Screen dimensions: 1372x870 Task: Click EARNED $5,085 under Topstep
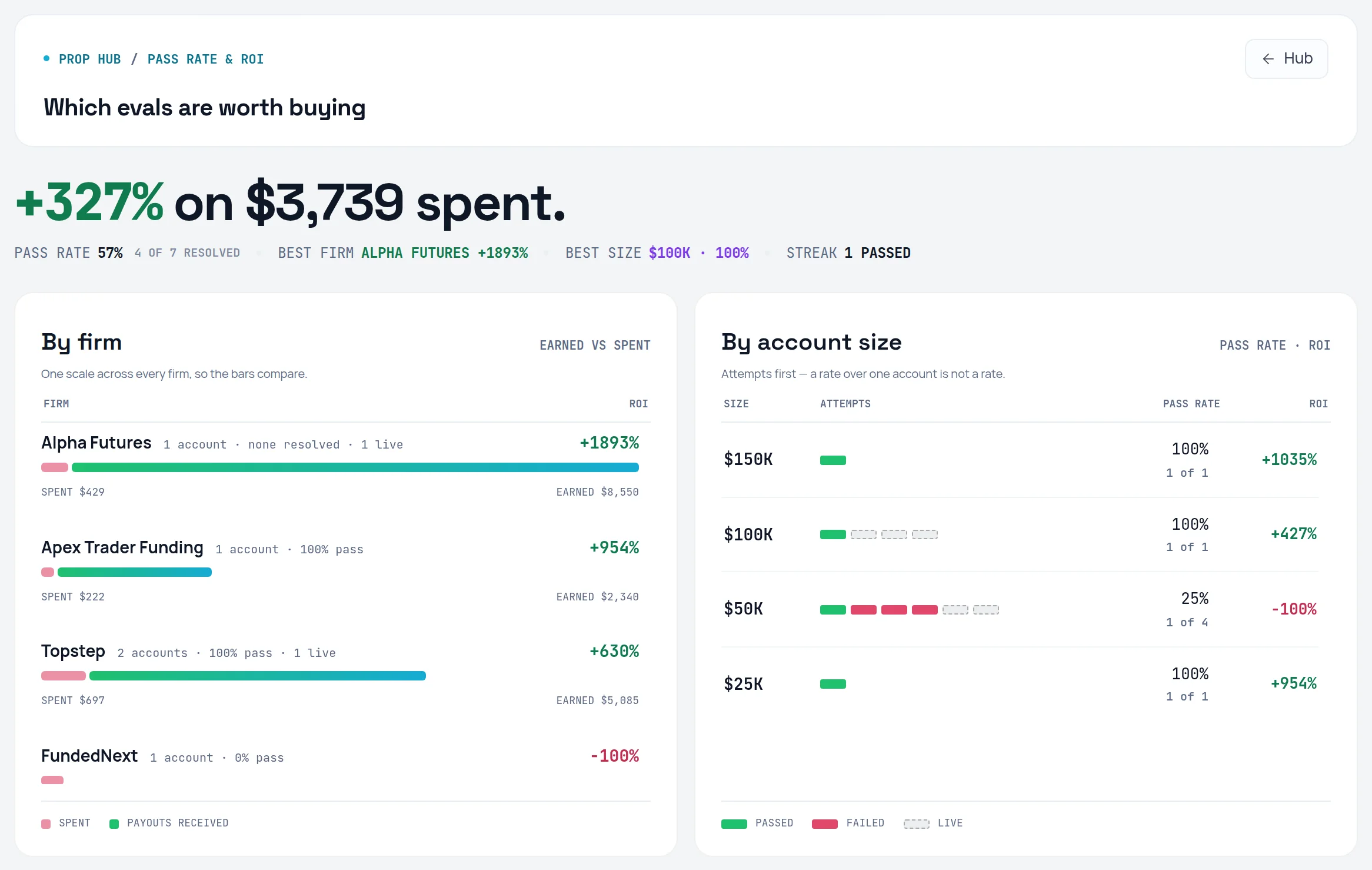coord(598,700)
